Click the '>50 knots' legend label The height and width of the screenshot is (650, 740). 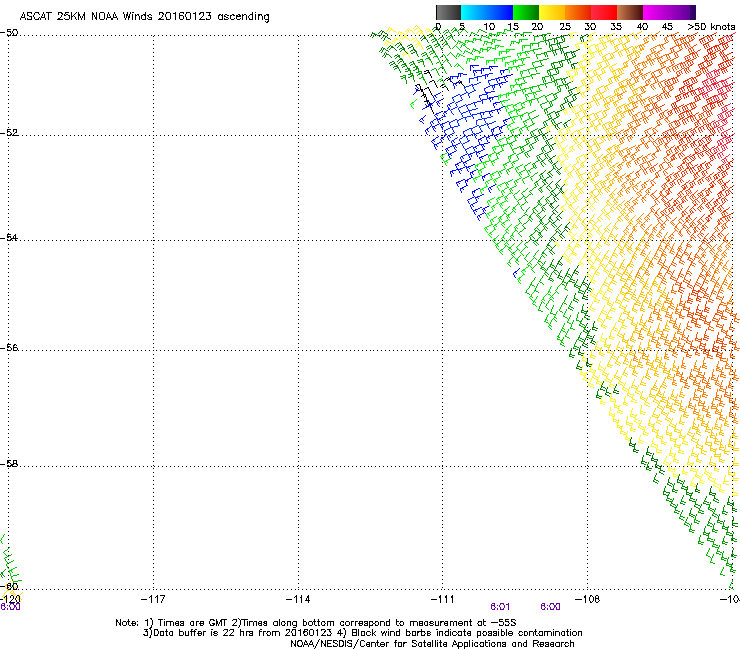(x=711, y=27)
